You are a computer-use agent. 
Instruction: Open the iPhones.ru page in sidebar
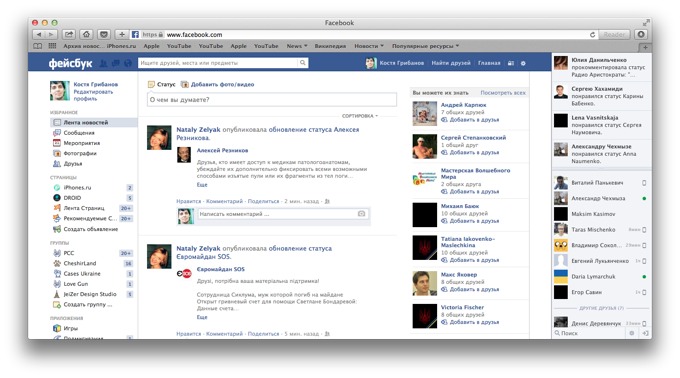(x=77, y=188)
